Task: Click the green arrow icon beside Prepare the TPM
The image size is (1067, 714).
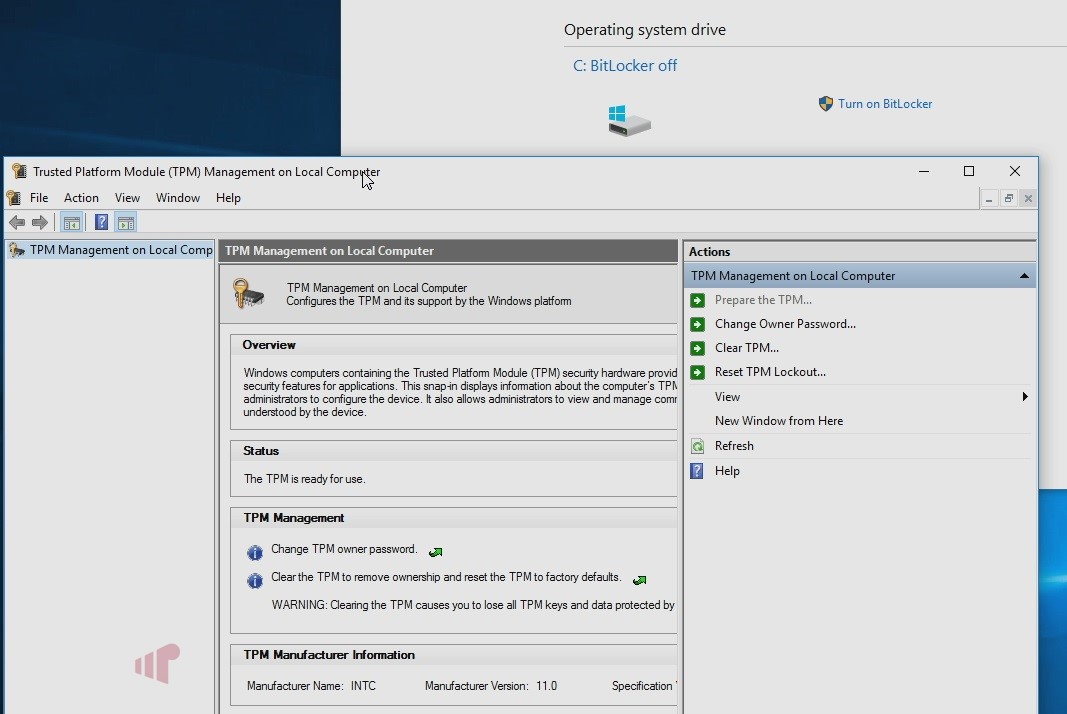Action: pyautogui.click(x=697, y=300)
